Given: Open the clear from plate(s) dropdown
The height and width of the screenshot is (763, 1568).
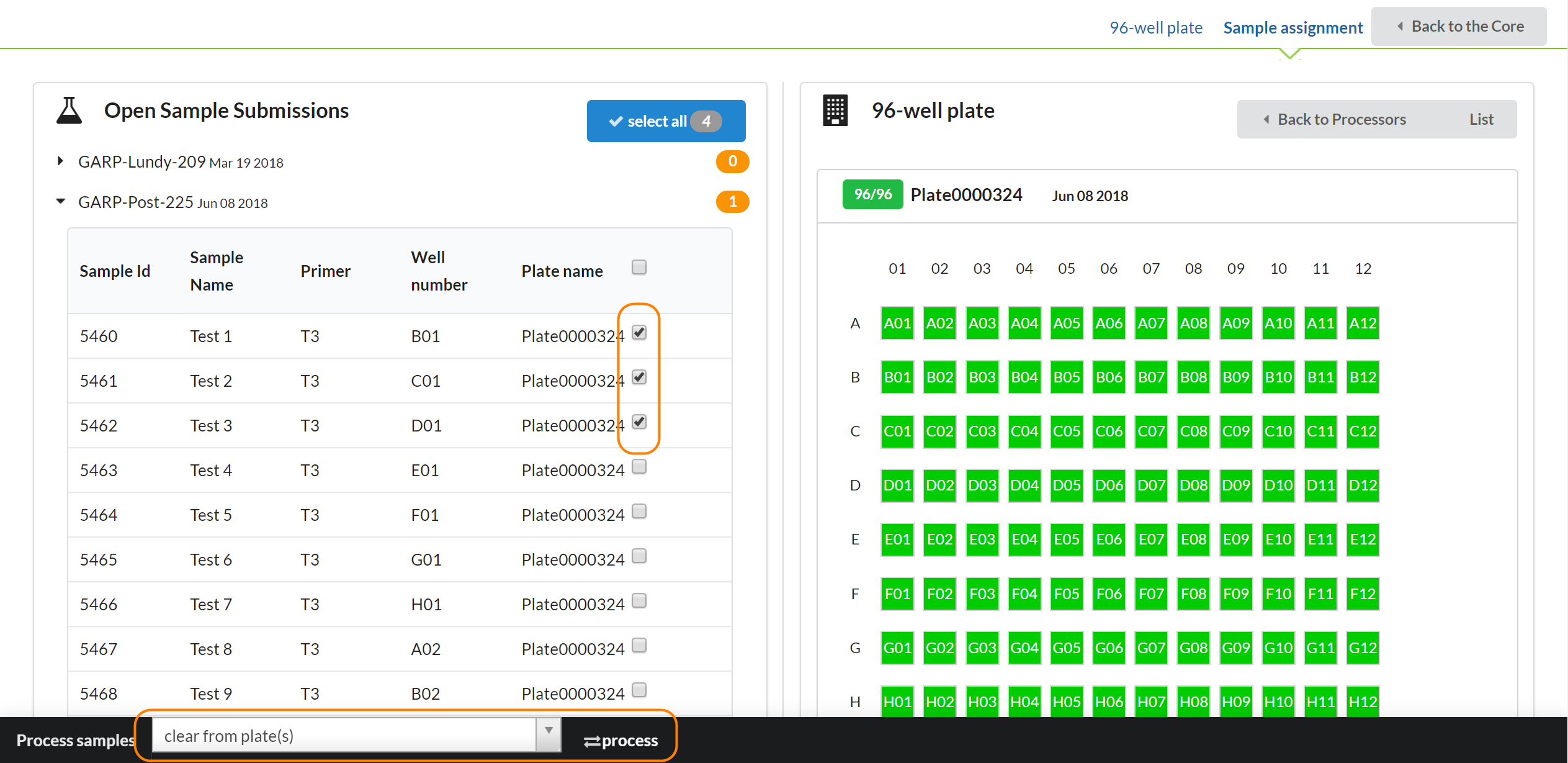Looking at the screenshot, I should 356,736.
